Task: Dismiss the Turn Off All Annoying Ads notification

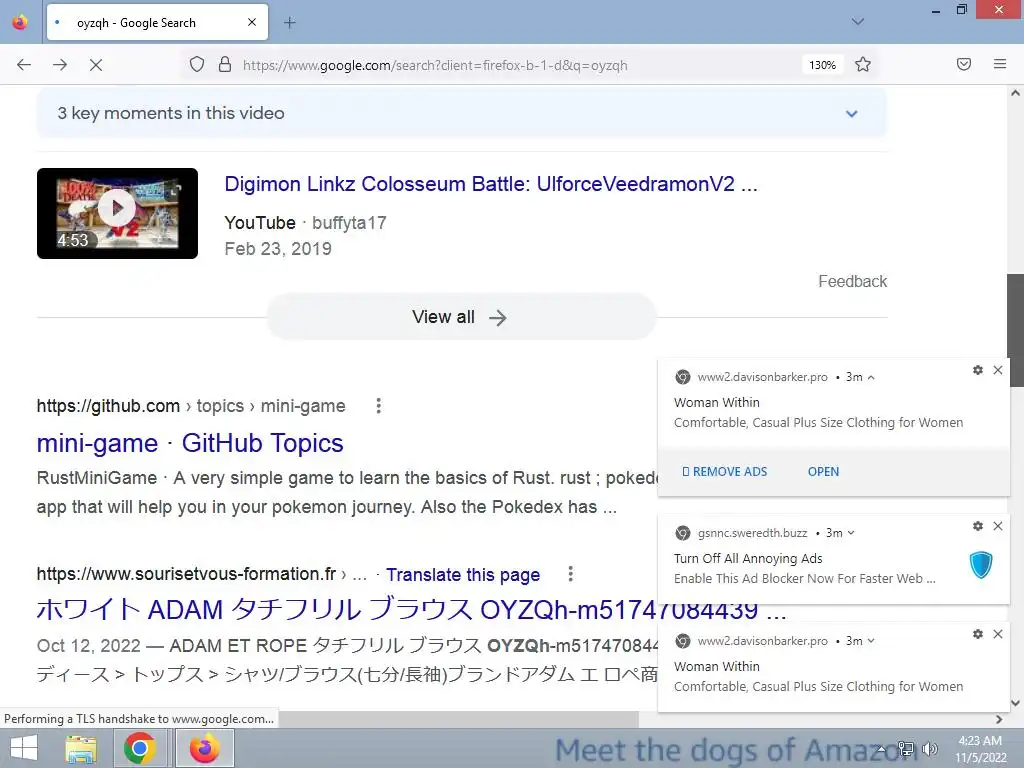Action: coord(998,526)
